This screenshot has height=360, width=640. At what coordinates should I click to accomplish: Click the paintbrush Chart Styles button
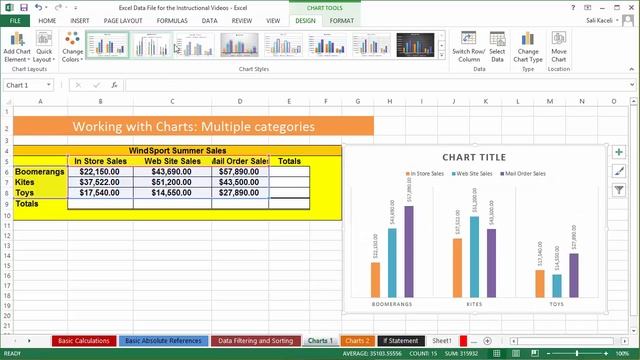[619, 171]
